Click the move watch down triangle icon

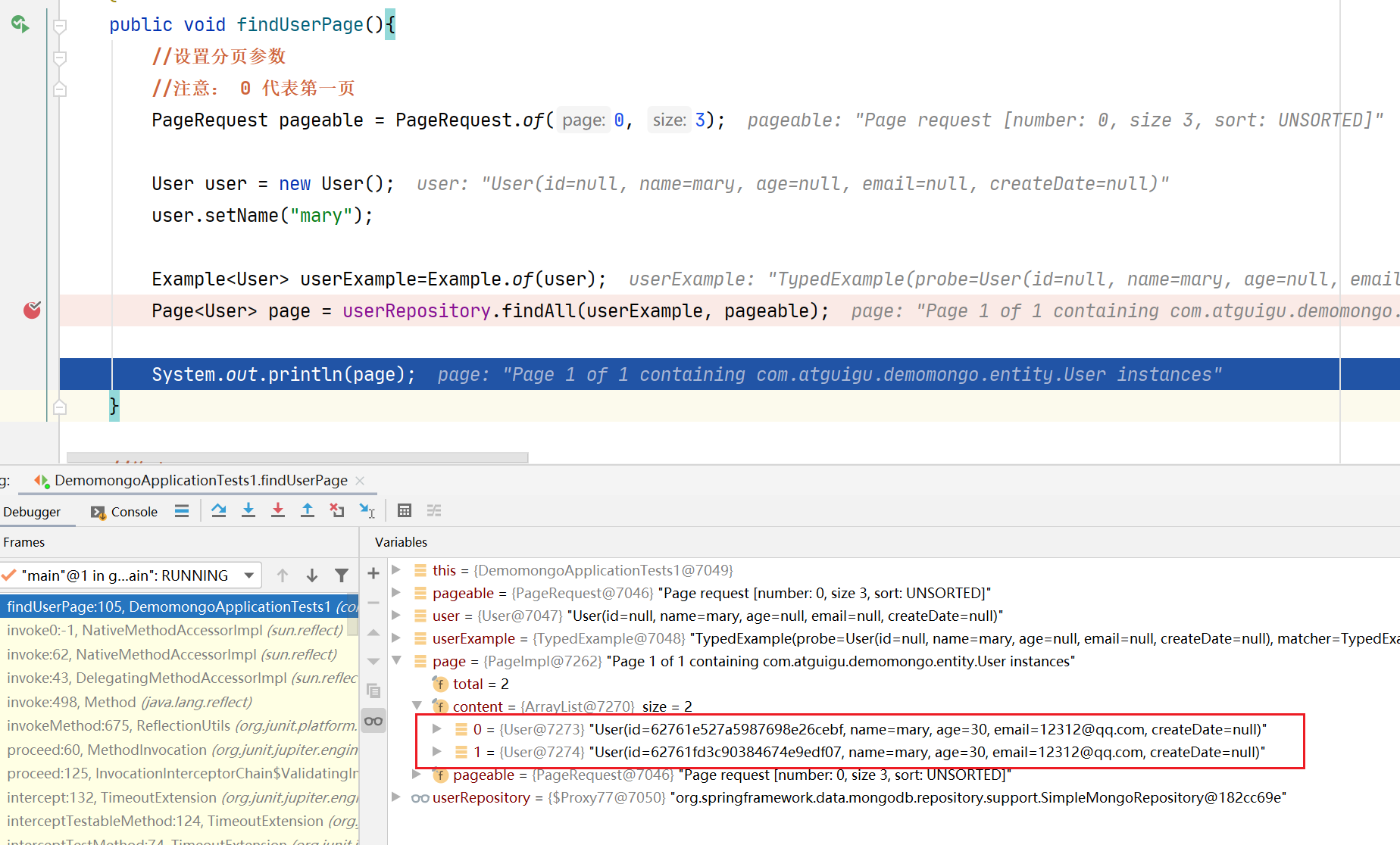click(373, 661)
